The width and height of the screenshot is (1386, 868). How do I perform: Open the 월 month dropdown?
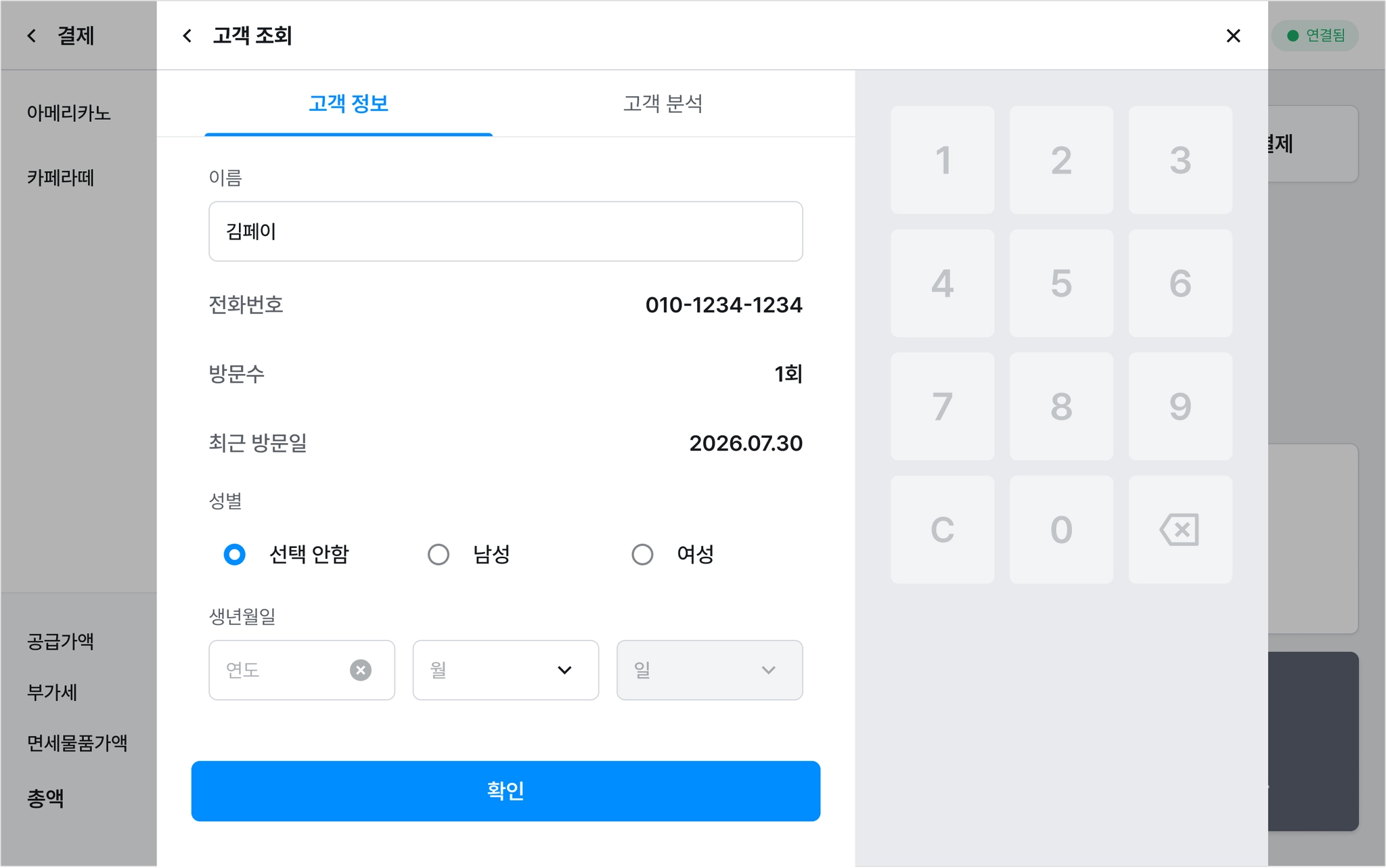(x=506, y=670)
